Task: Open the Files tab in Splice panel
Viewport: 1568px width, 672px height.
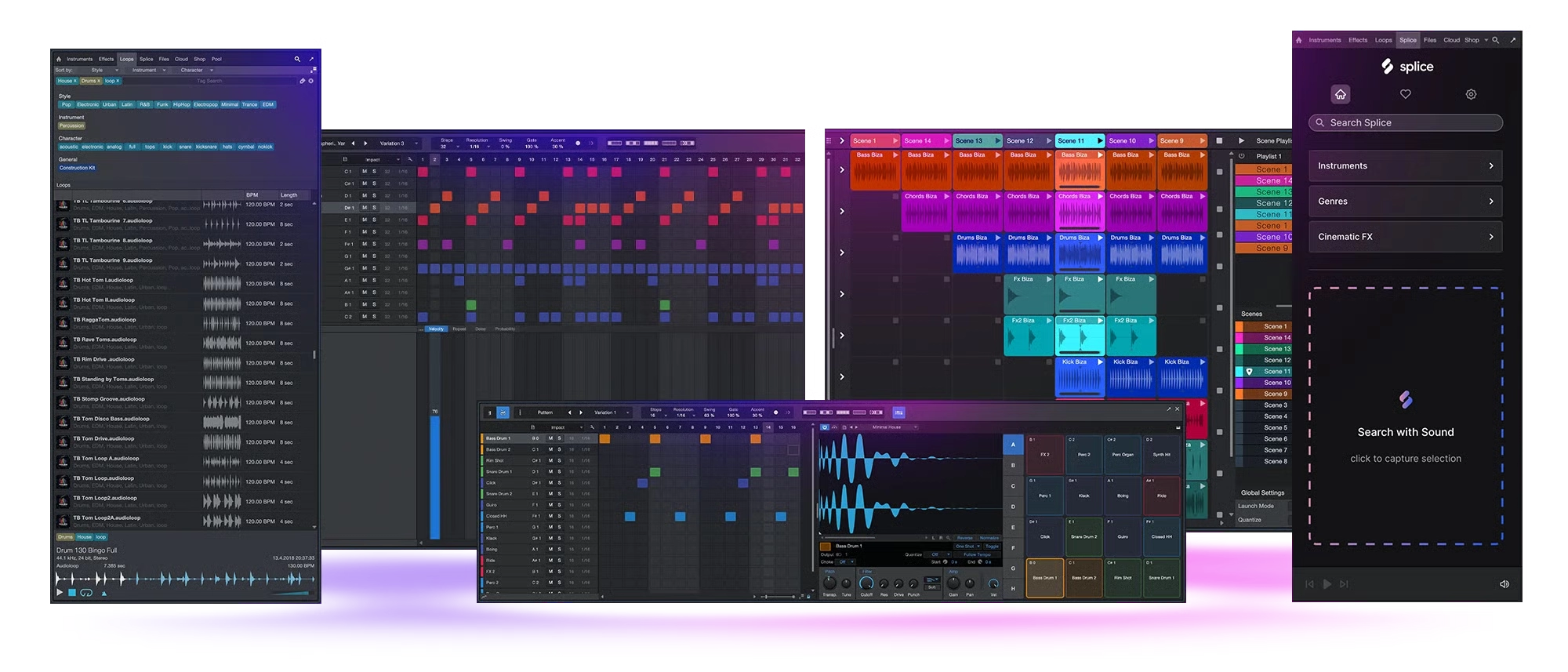Action: [1430, 40]
